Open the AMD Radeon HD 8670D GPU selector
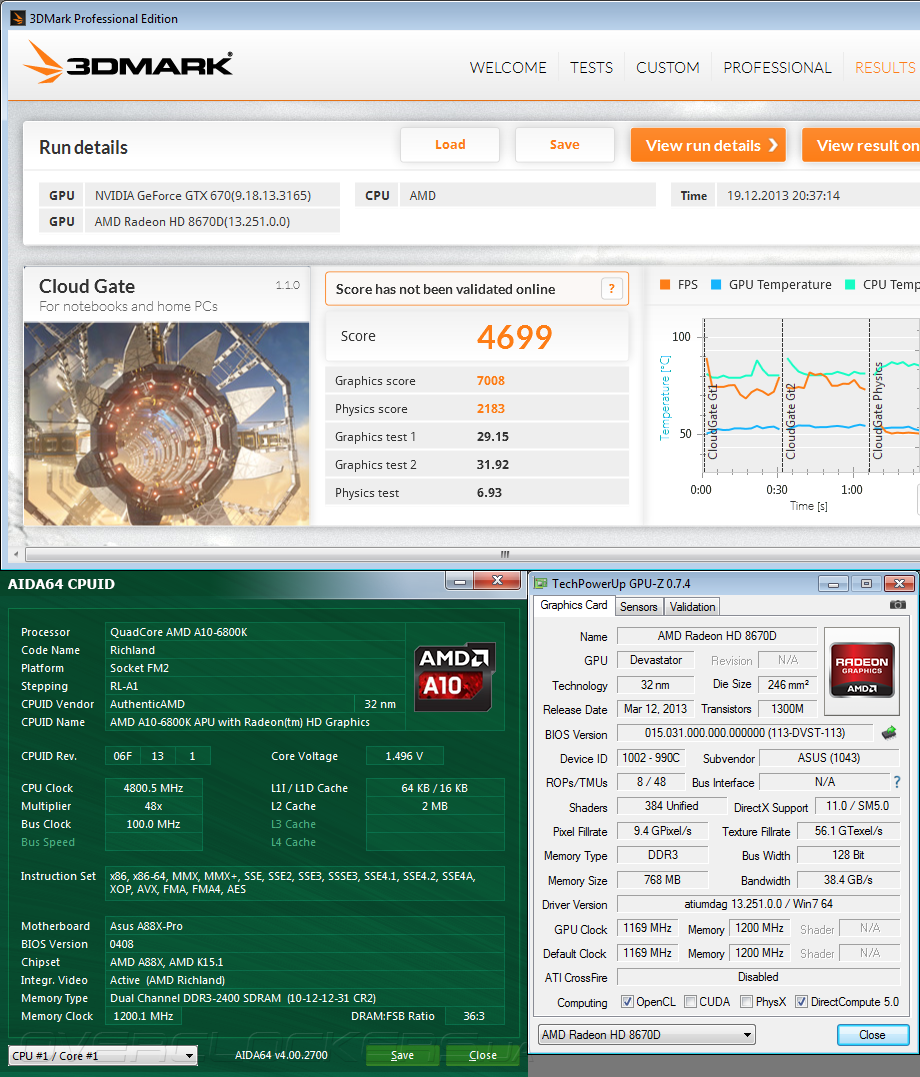Image resolution: width=920 pixels, height=1077 pixels. (647, 1034)
